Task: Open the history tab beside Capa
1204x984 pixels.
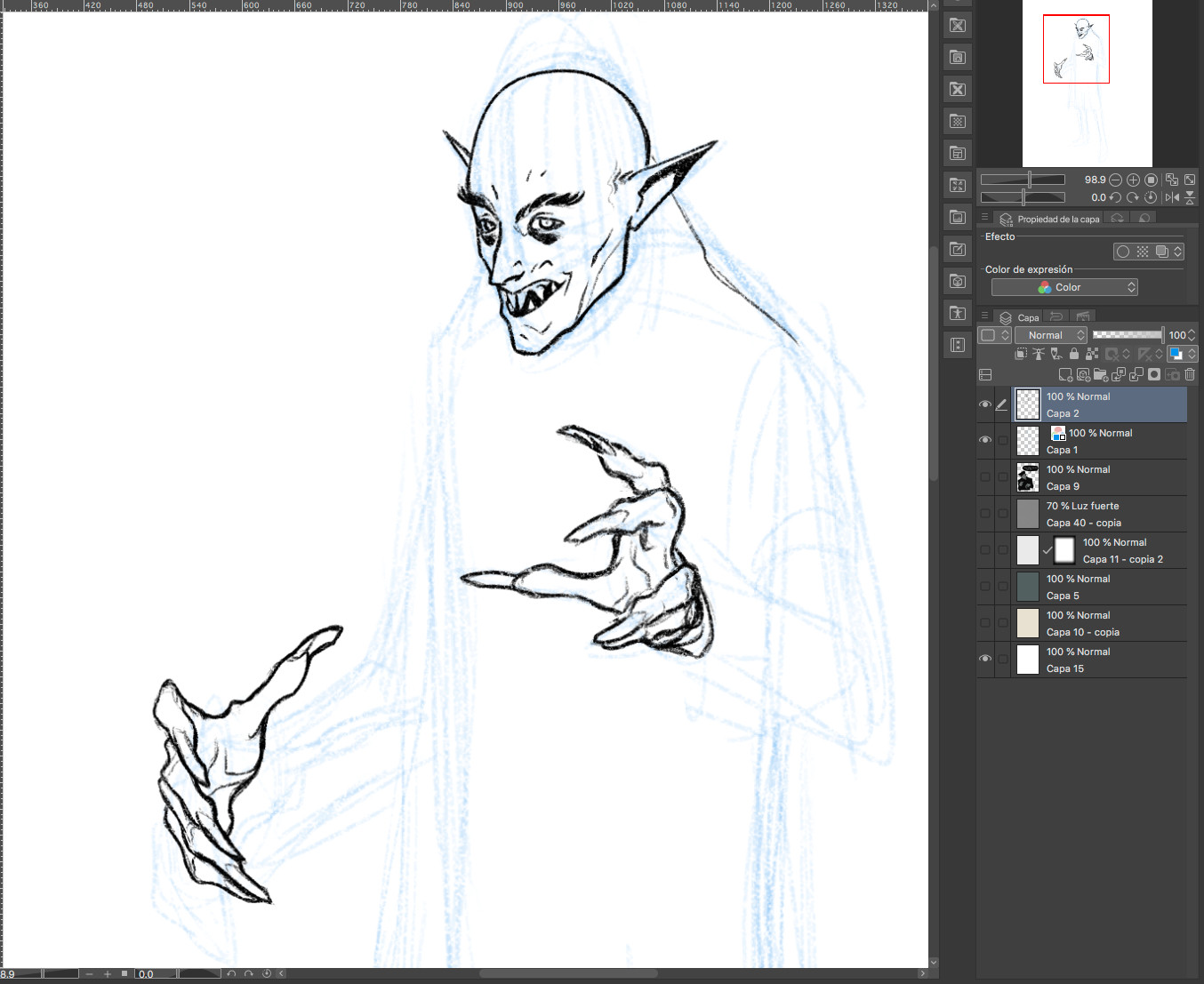Action: pos(1056,316)
